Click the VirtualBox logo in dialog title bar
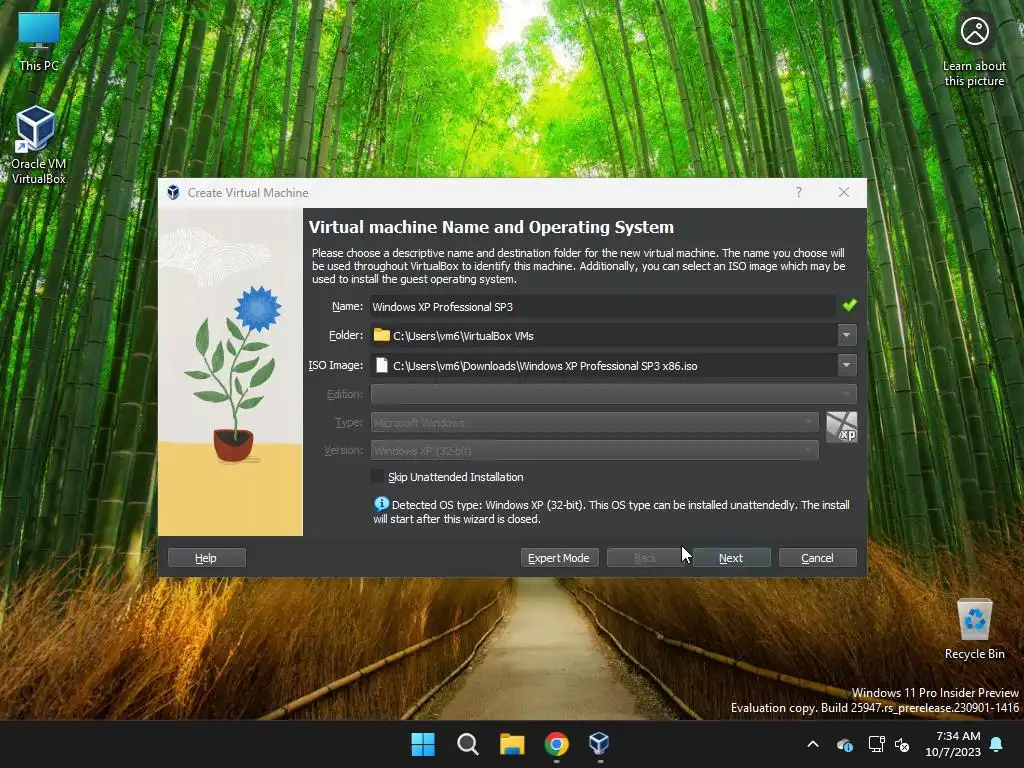The height and width of the screenshot is (768, 1024). click(173, 192)
